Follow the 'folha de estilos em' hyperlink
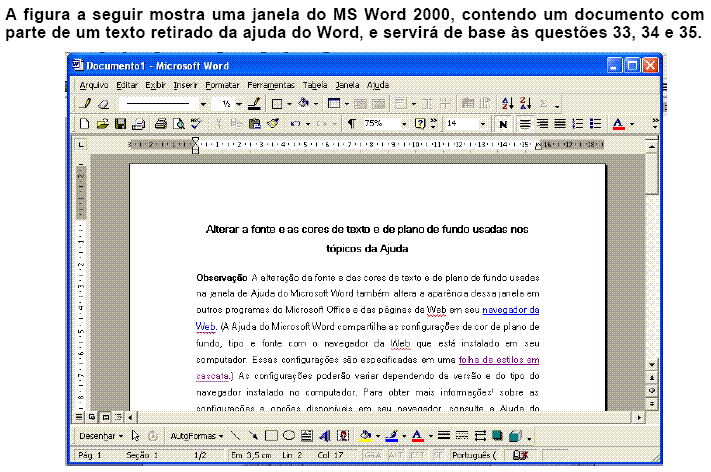711x472 pixels. (499, 360)
